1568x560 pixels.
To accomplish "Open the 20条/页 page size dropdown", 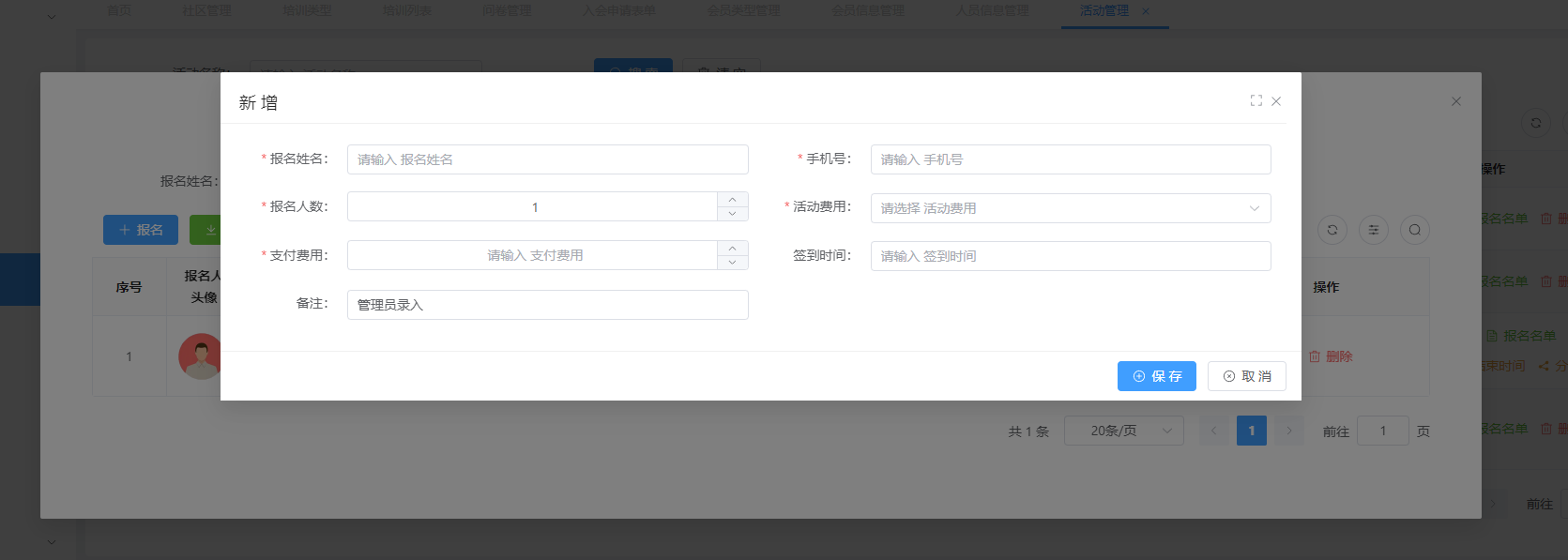I will [x=1123, y=431].
